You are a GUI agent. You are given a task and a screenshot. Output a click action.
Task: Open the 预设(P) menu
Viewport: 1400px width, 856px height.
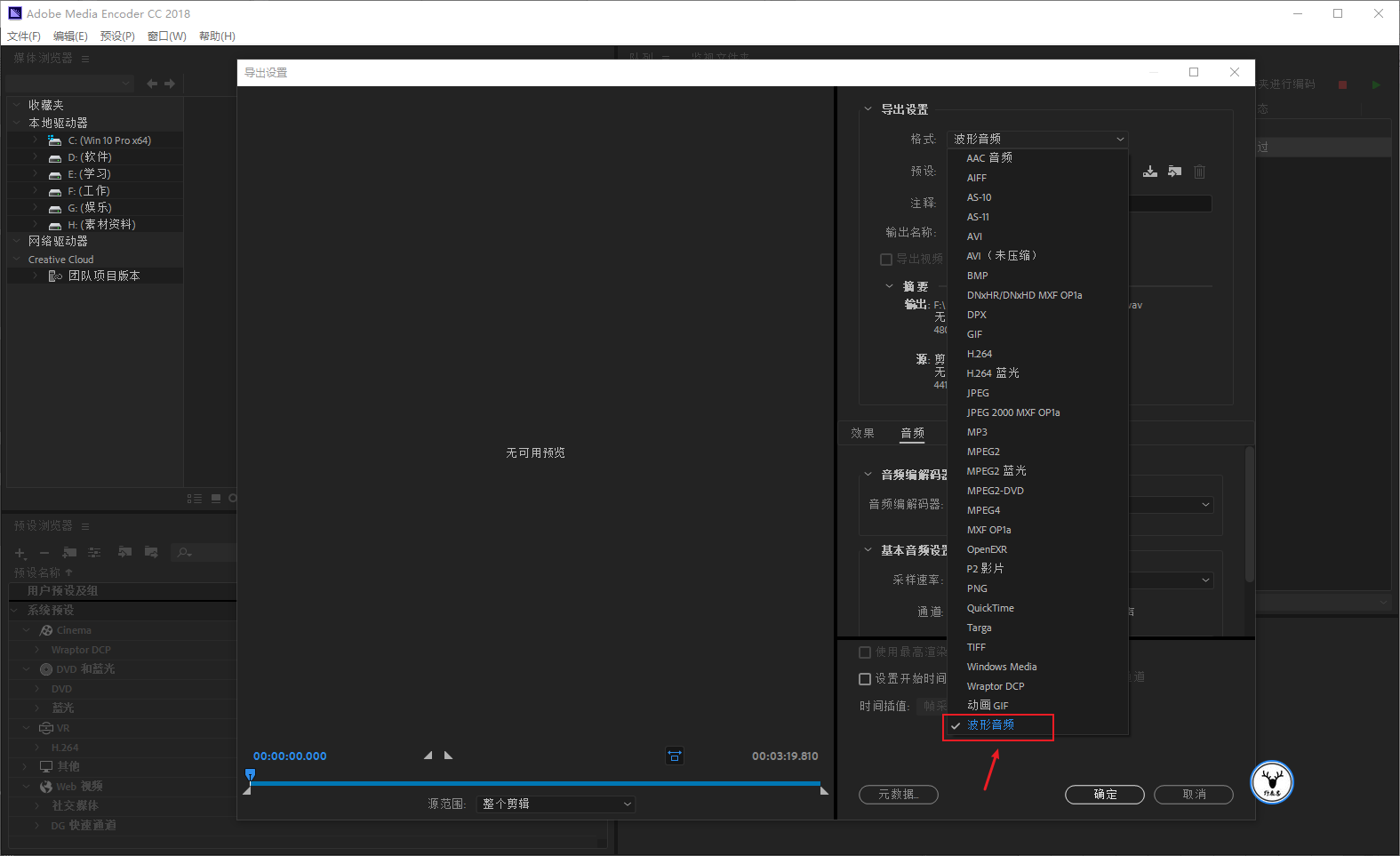pyautogui.click(x=117, y=36)
